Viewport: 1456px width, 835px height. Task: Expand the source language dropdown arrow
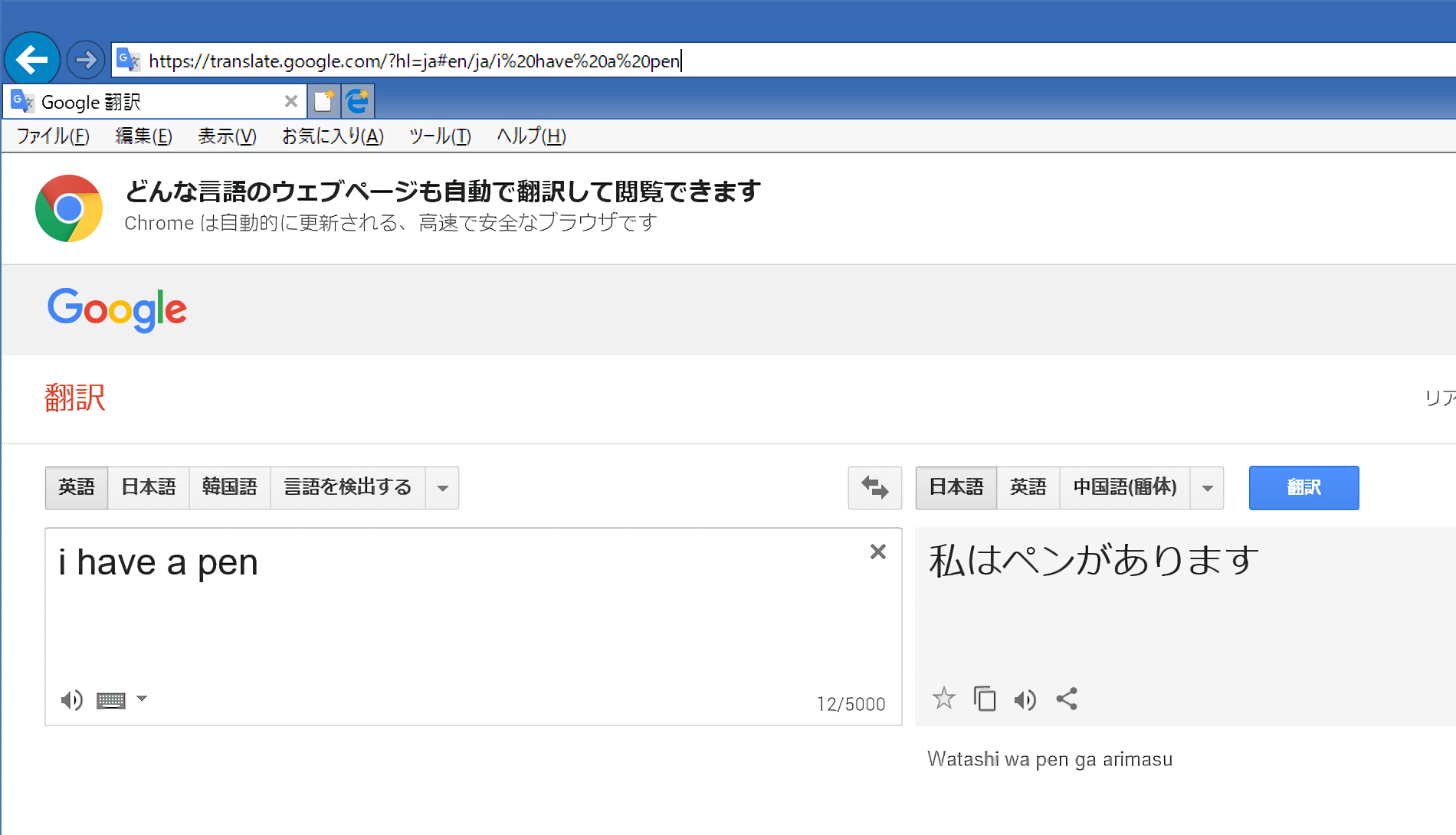(442, 488)
